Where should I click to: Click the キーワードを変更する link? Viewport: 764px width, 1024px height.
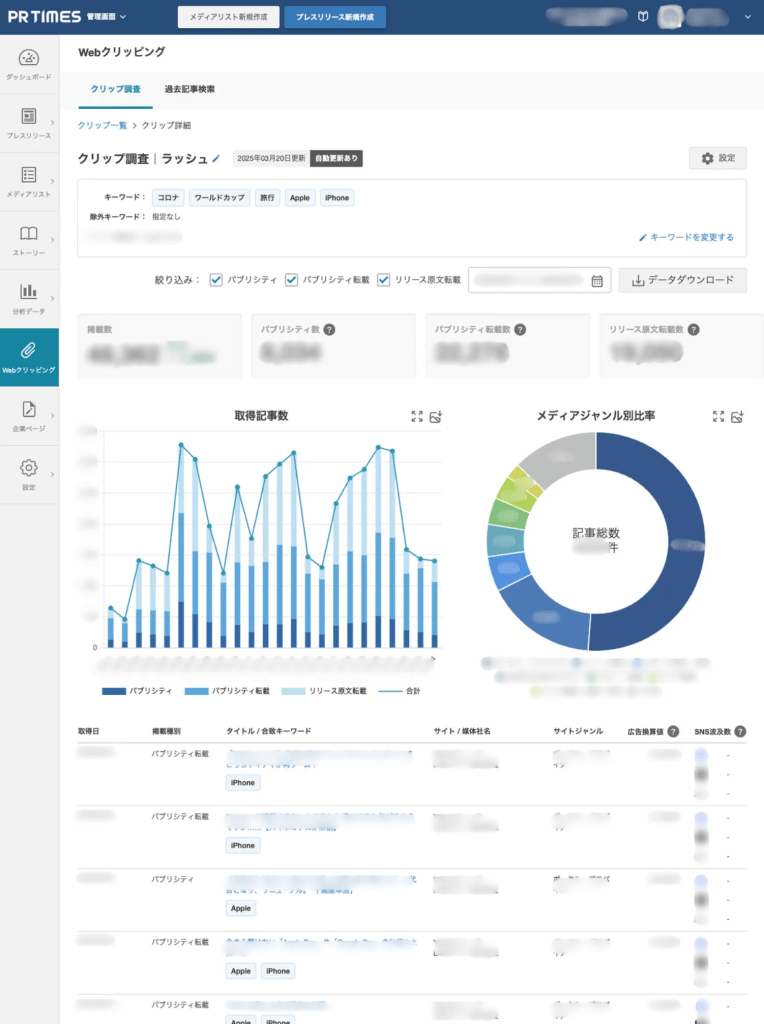pyautogui.click(x=686, y=238)
